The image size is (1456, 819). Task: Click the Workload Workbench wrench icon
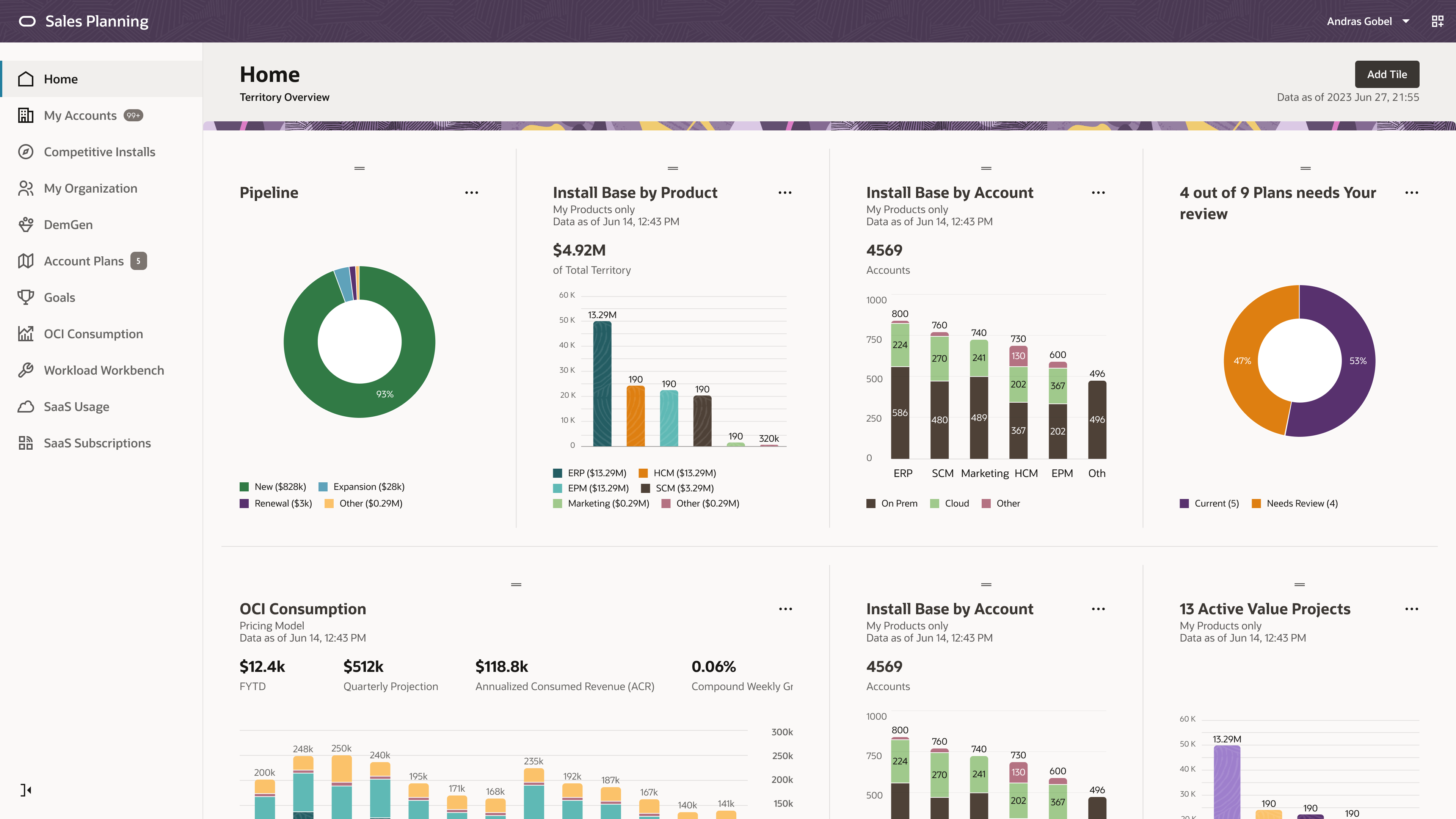[25, 370]
